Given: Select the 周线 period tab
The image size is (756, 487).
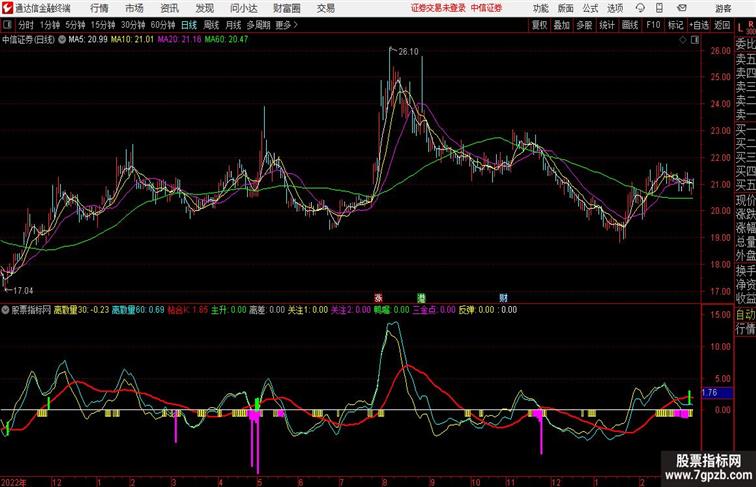Looking at the screenshot, I should (211, 25).
